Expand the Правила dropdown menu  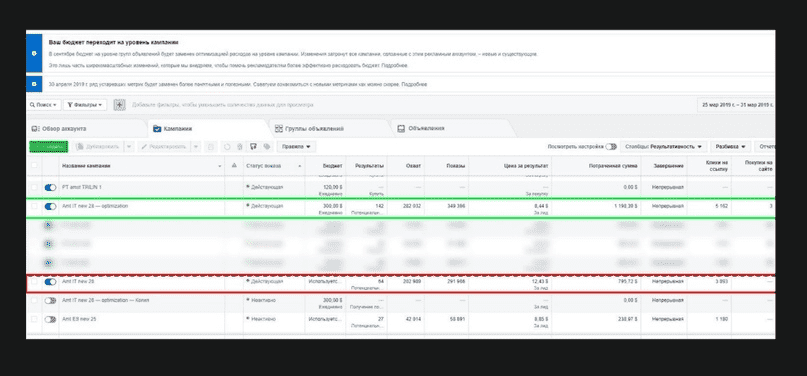pyautogui.click(x=296, y=147)
